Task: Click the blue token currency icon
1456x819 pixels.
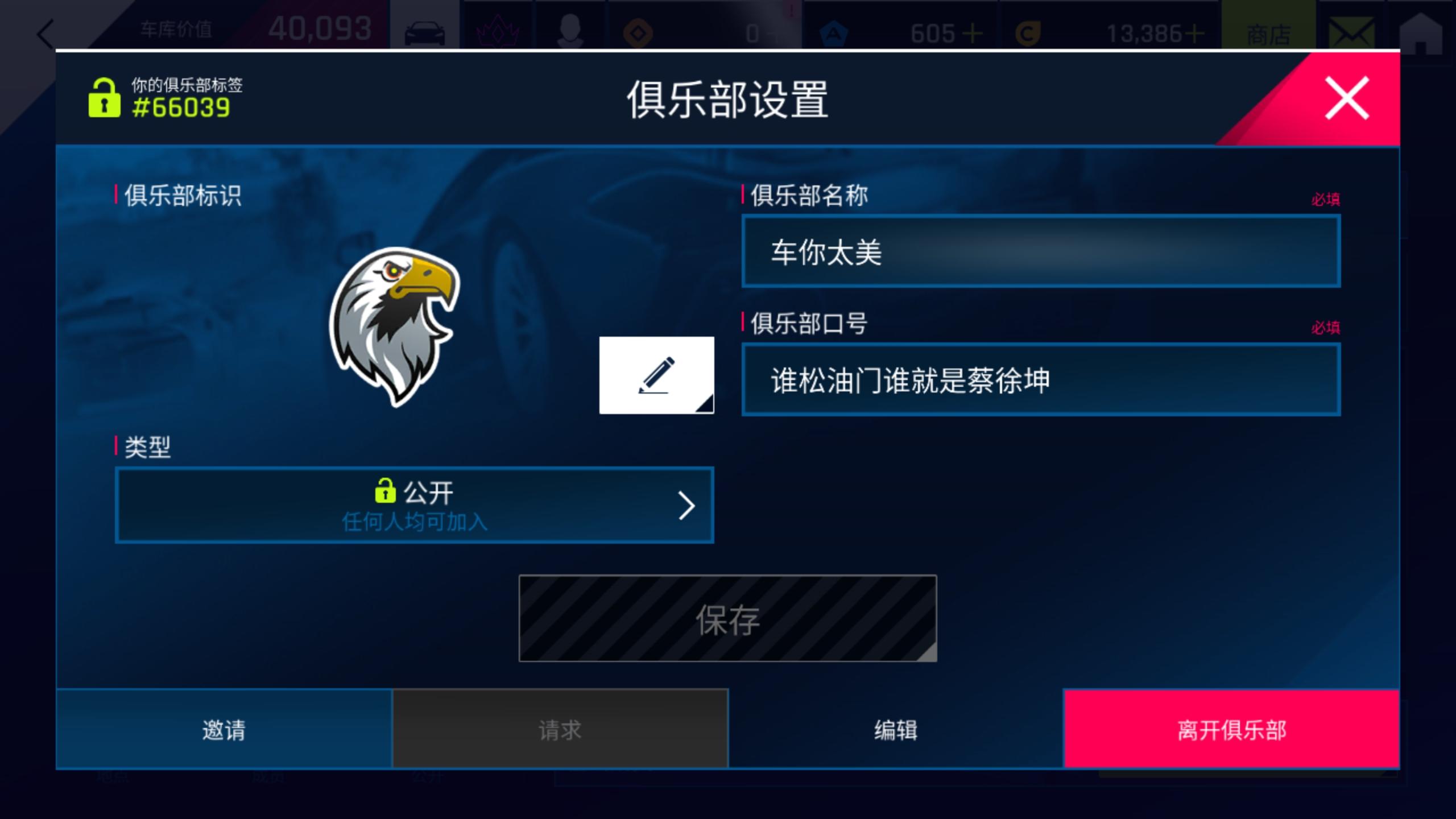Action: point(834,34)
